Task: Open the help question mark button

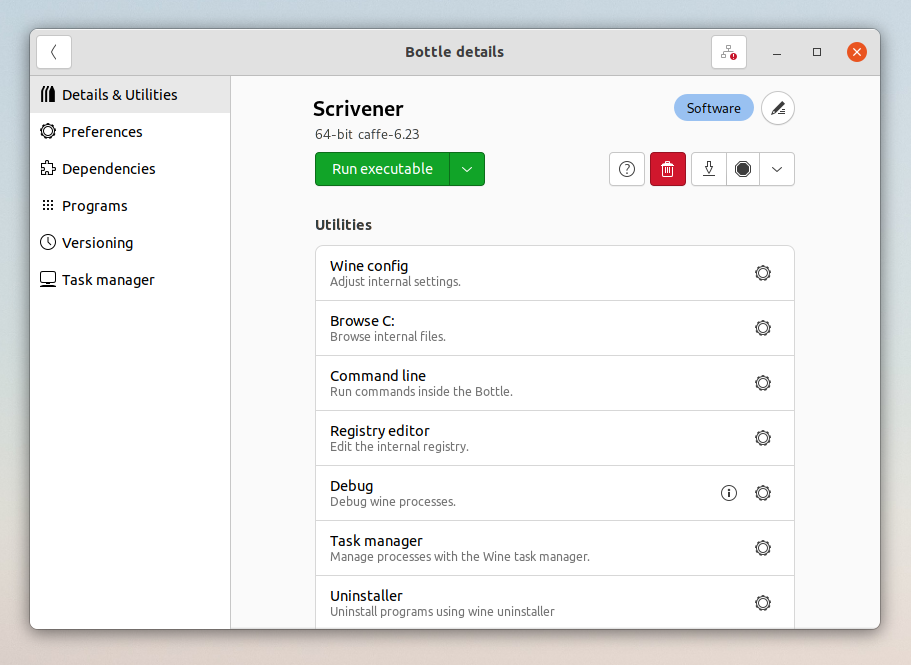Action: (x=627, y=169)
